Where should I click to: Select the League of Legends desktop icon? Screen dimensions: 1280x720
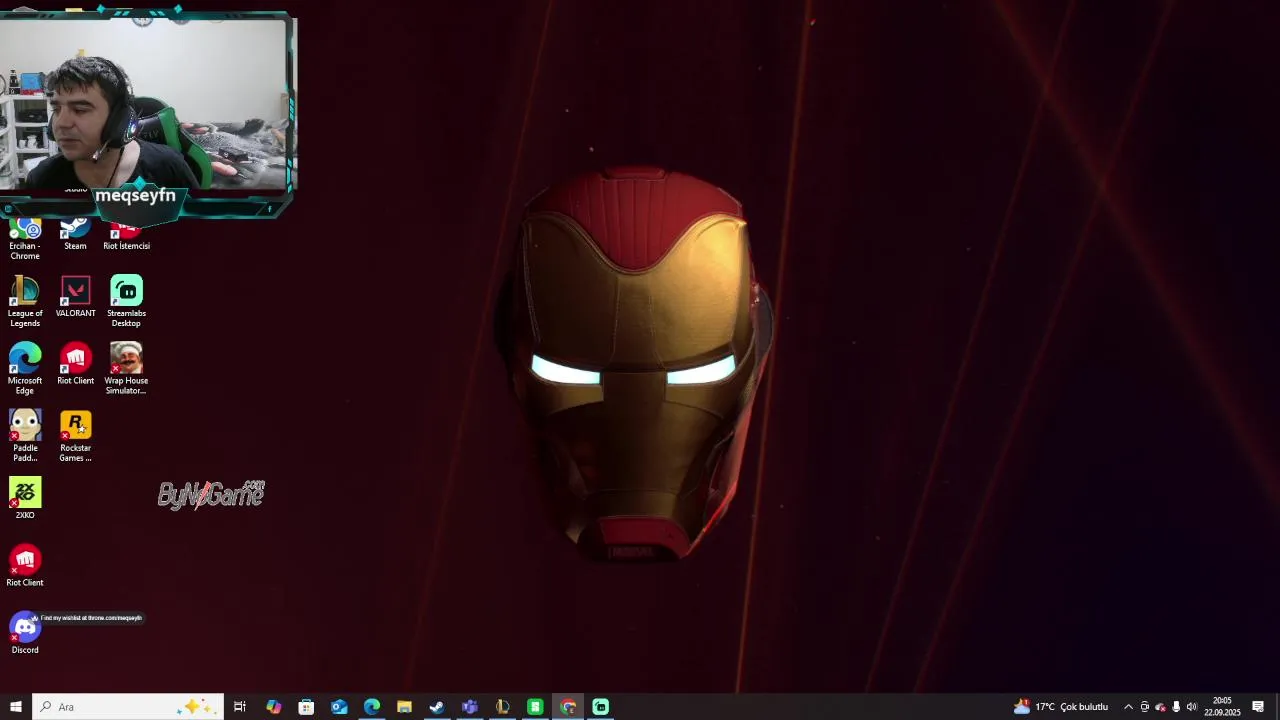pos(25,302)
